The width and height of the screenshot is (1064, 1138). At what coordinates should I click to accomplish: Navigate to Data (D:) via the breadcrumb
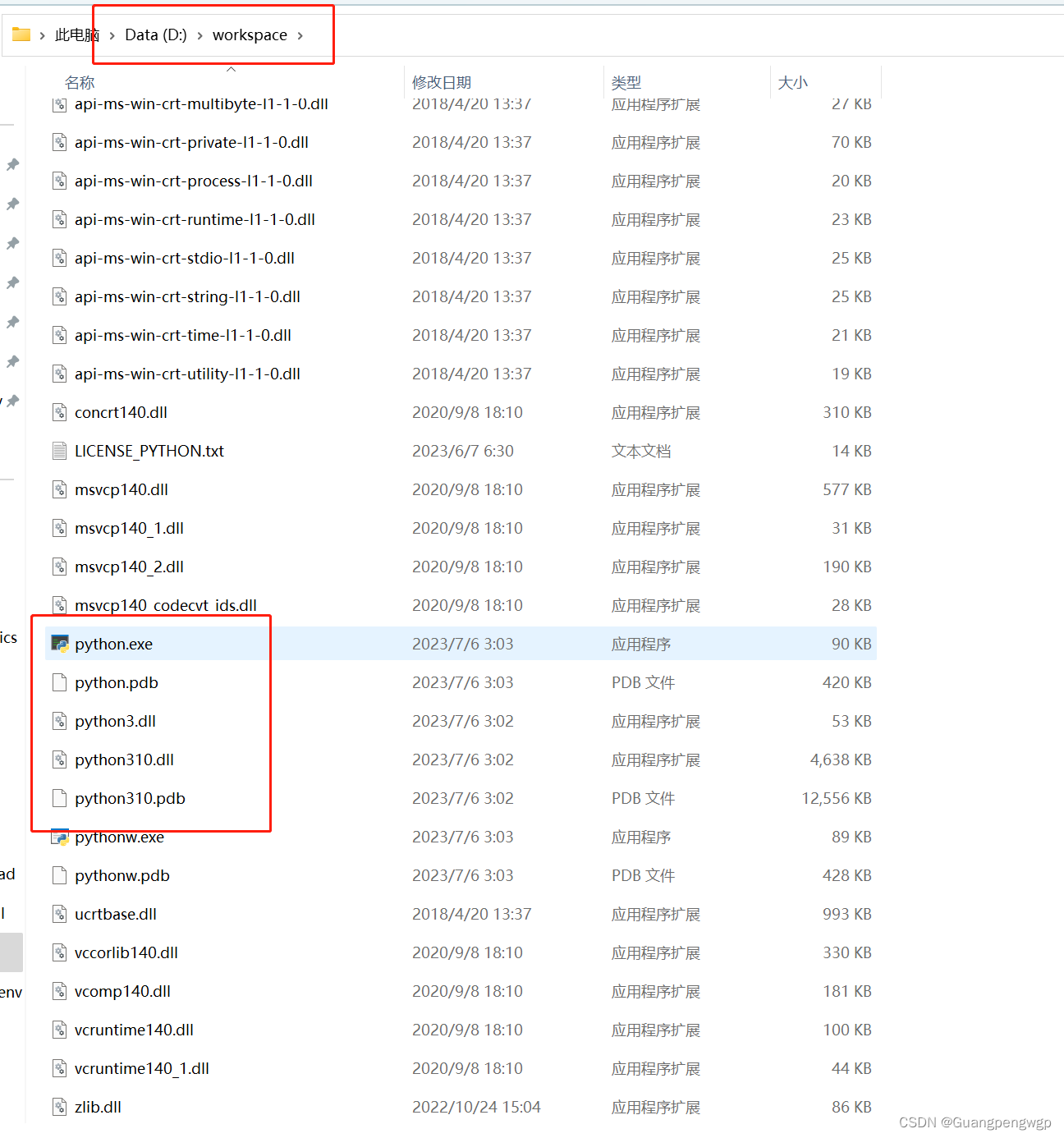pos(156,35)
